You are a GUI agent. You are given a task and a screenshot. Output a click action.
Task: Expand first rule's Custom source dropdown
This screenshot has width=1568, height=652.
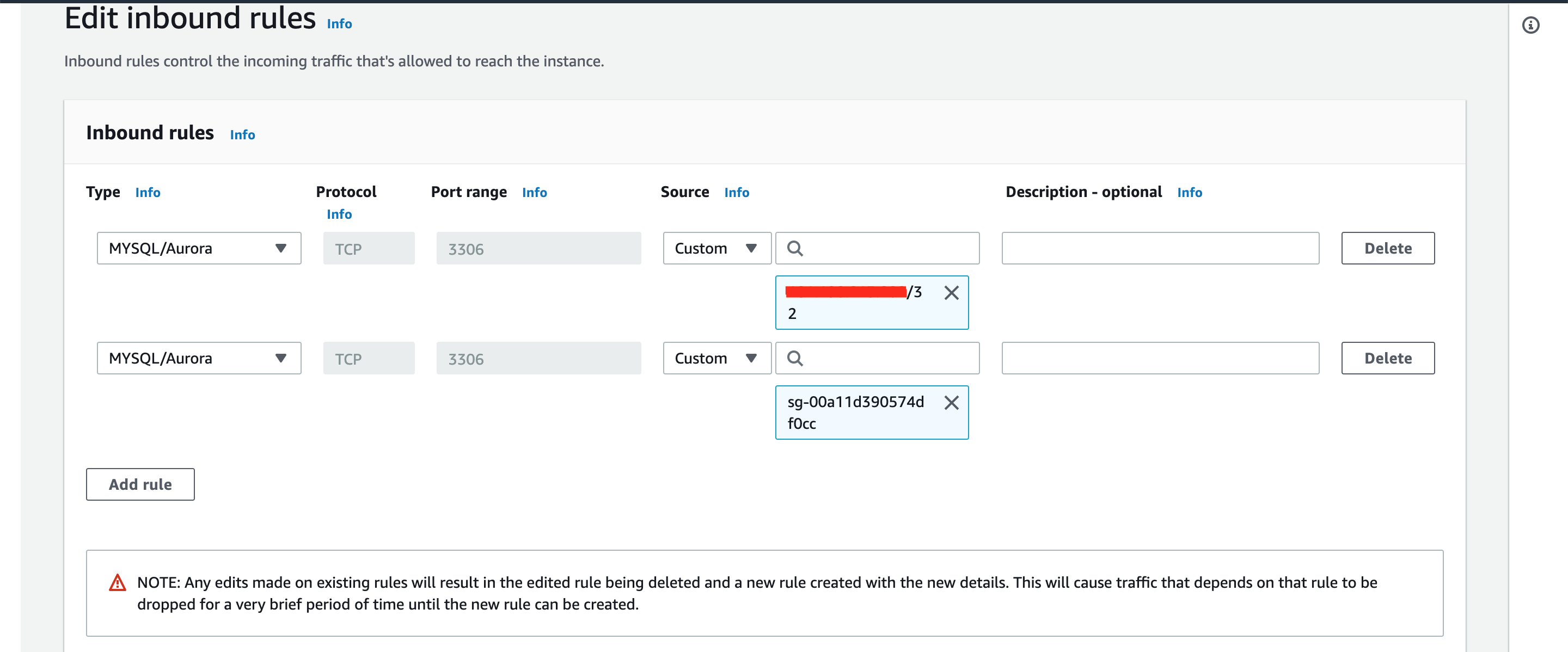716,248
